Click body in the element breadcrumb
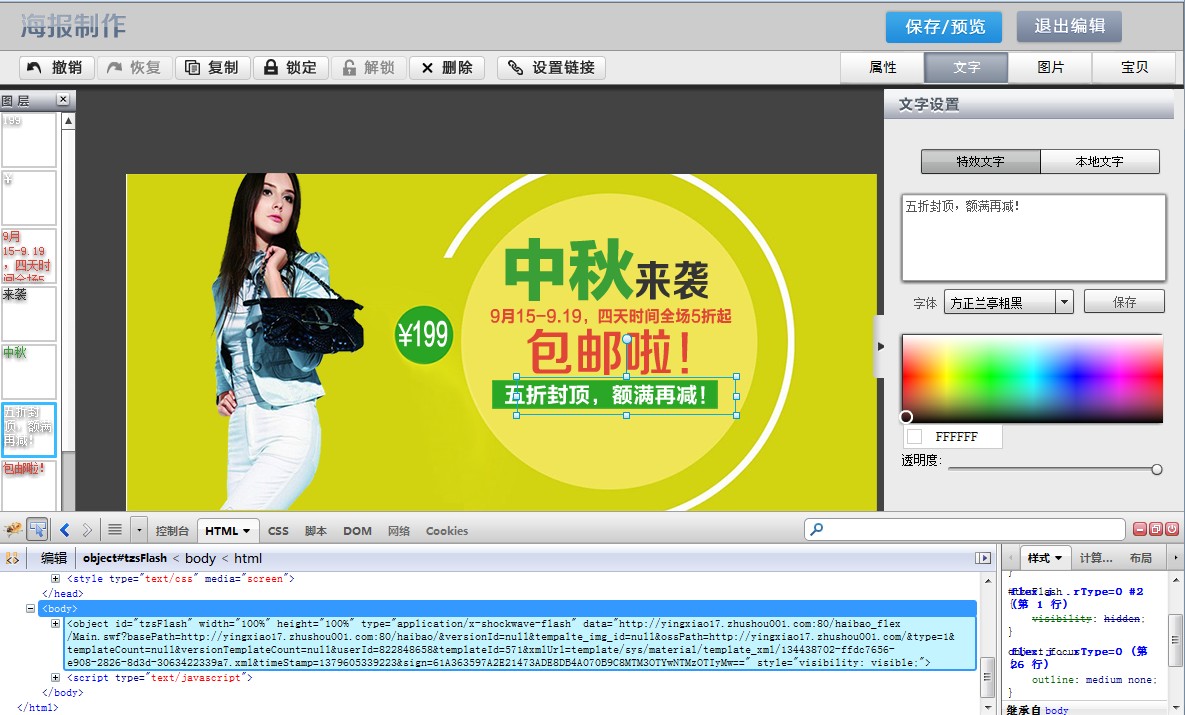Viewport: 1185px width, 715px height. [x=200, y=559]
